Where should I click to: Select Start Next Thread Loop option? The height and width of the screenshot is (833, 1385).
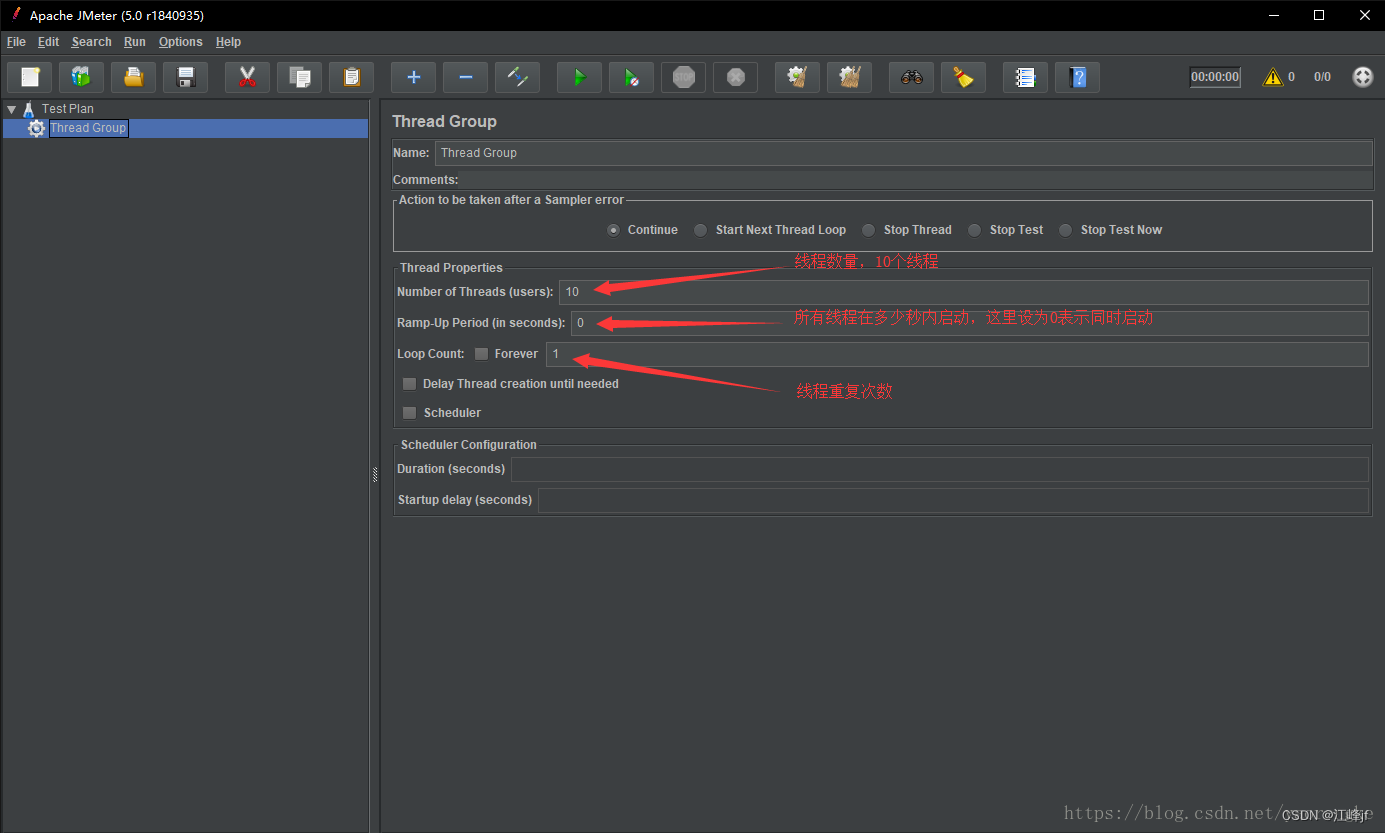click(701, 230)
